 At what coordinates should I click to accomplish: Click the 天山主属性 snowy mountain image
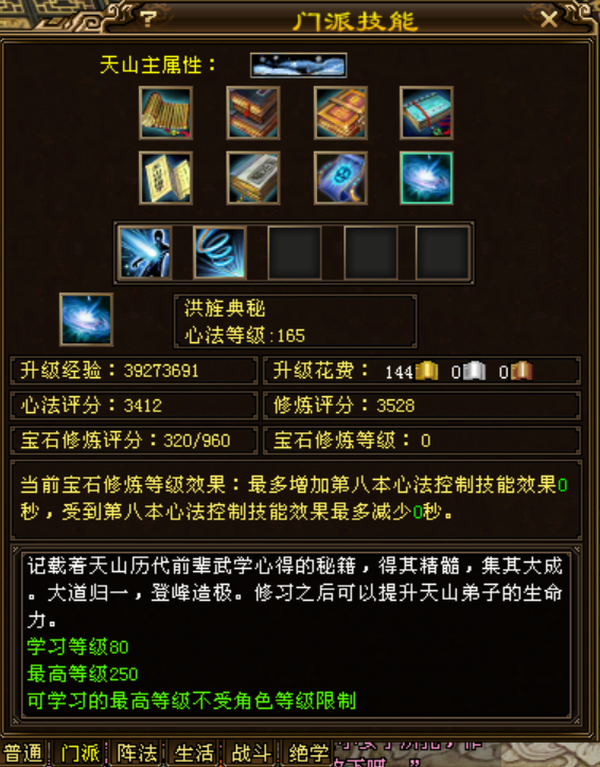[298, 65]
